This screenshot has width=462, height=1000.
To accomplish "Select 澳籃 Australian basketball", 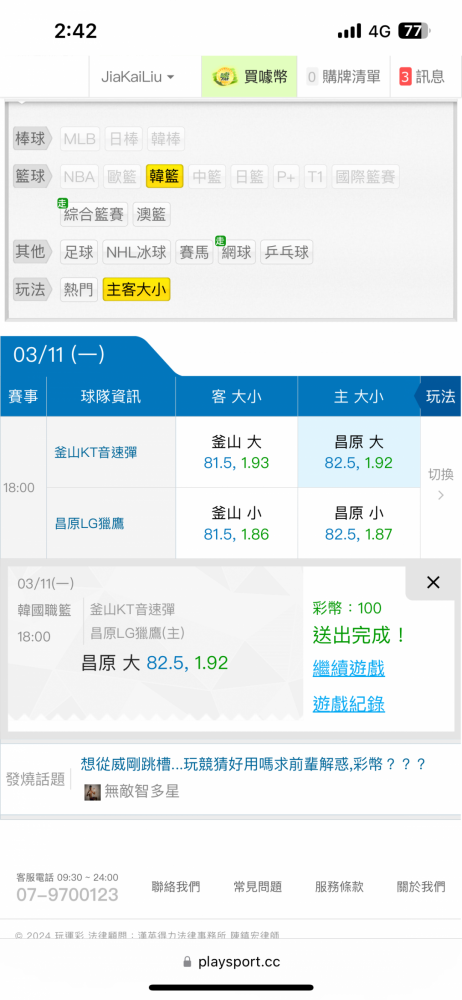I will pyautogui.click(x=152, y=214).
